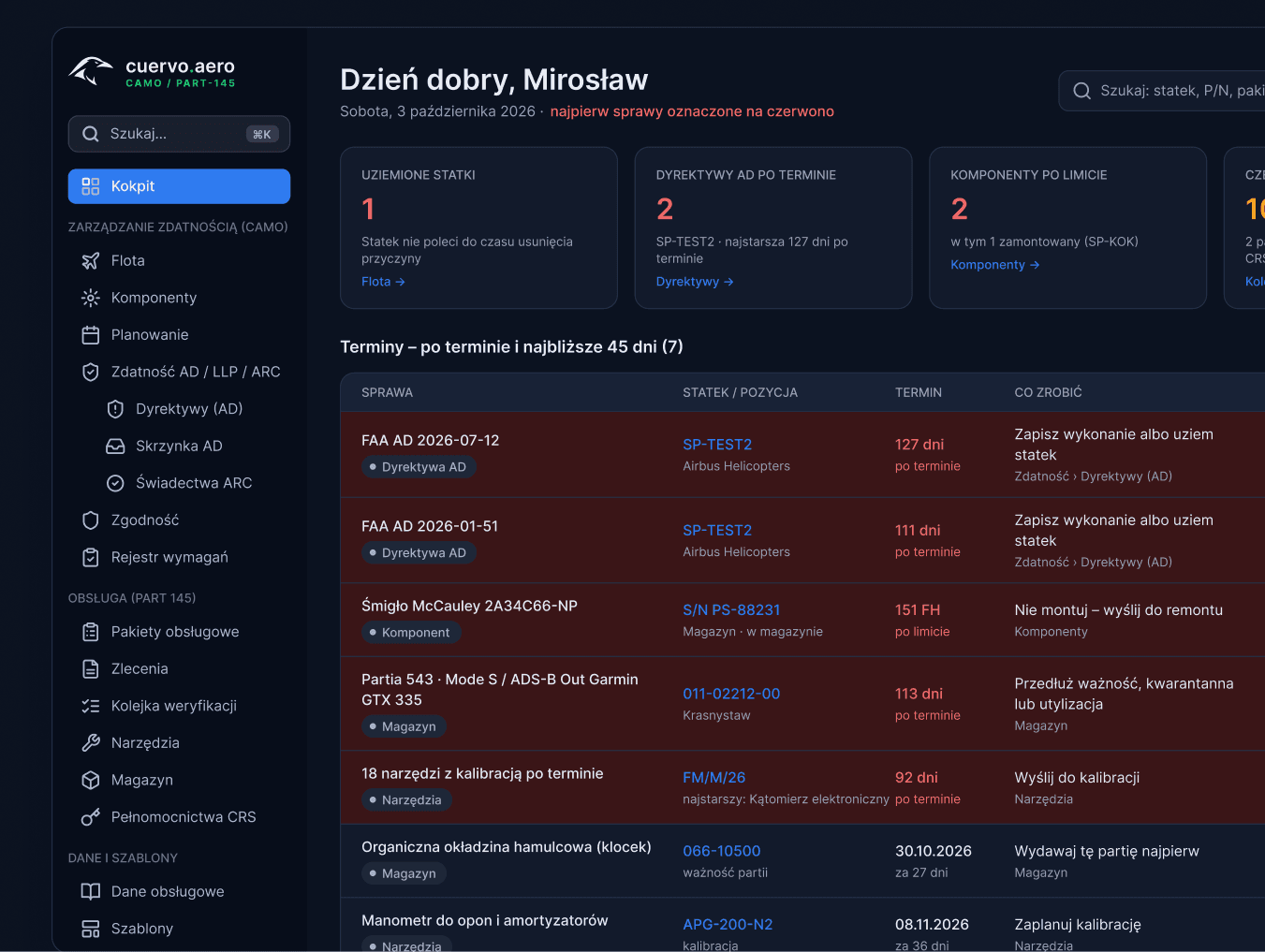1265x952 pixels.
Task: Open the Dyrektywy link in AD po terminie card
Action: click(695, 282)
